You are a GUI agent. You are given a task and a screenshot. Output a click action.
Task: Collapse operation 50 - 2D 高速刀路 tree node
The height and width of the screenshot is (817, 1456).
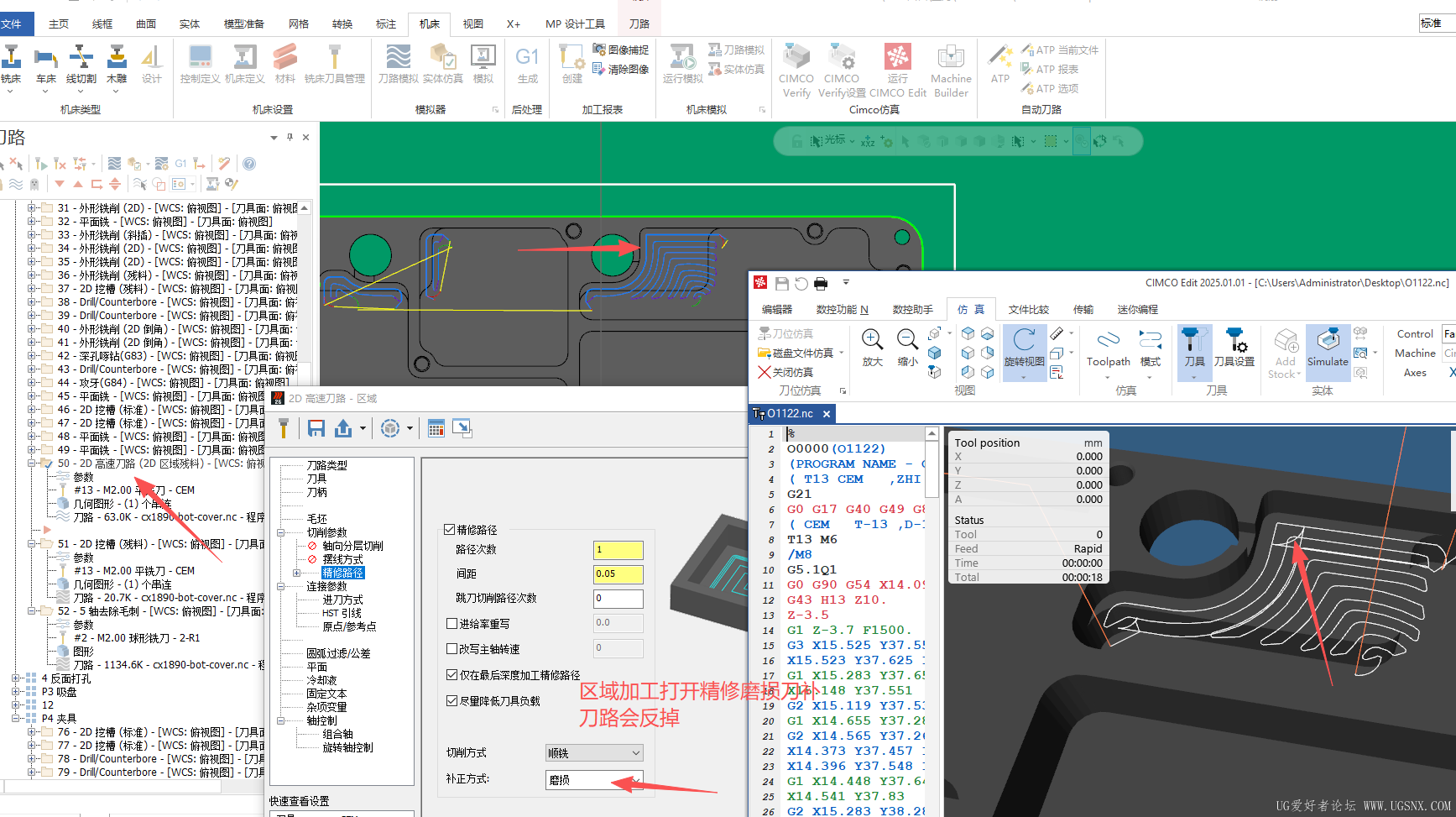coord(31,463)
